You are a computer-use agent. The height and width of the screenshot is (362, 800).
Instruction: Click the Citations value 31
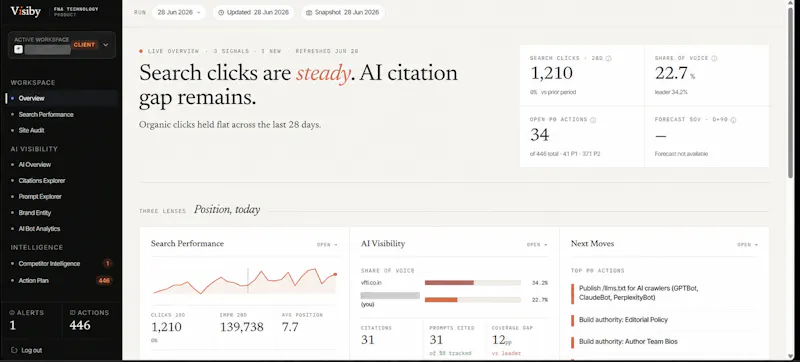(x=368, y=340)
